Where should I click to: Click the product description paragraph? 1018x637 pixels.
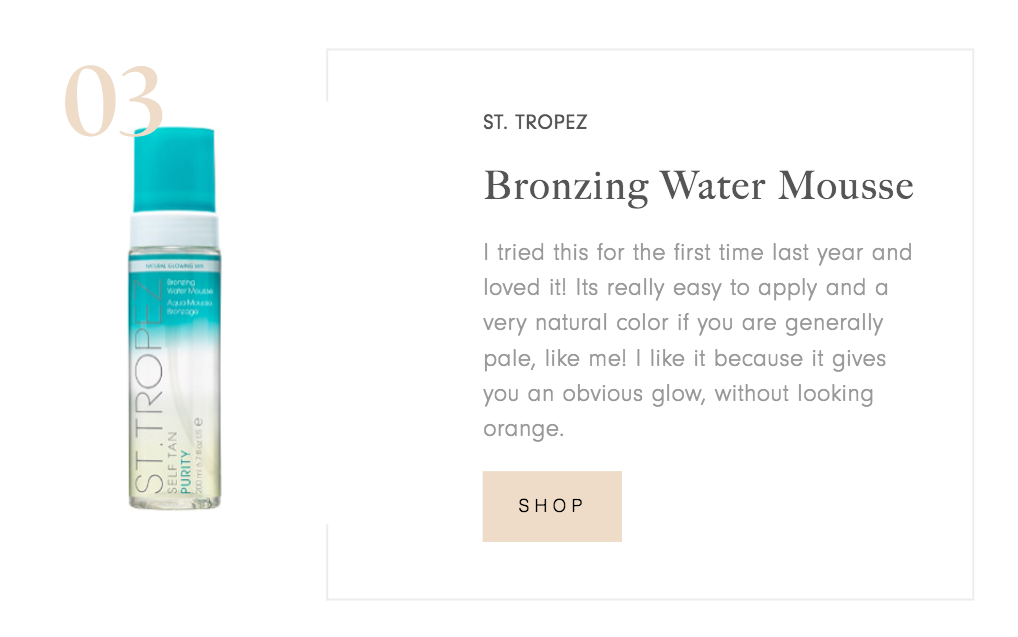click(697, 340)
